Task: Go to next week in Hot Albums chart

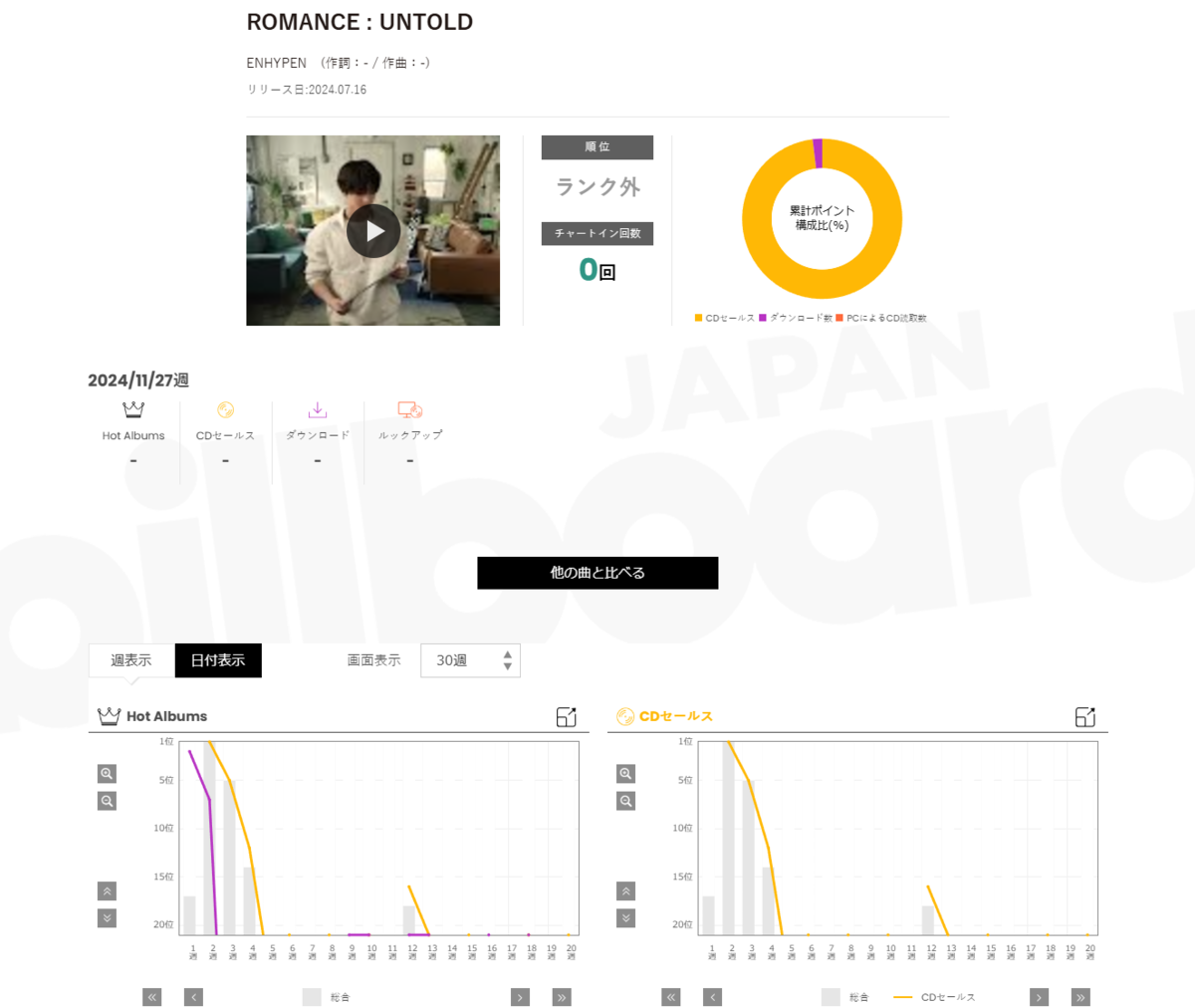Action: (520, 997)
